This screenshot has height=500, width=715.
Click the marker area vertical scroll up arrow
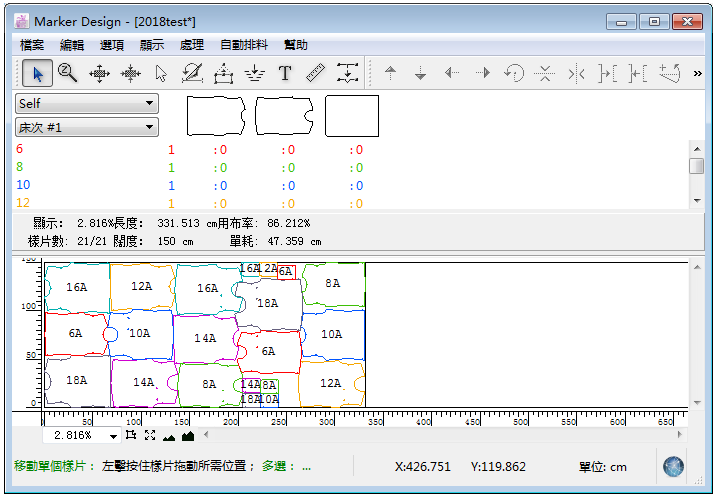click(697, 267)
